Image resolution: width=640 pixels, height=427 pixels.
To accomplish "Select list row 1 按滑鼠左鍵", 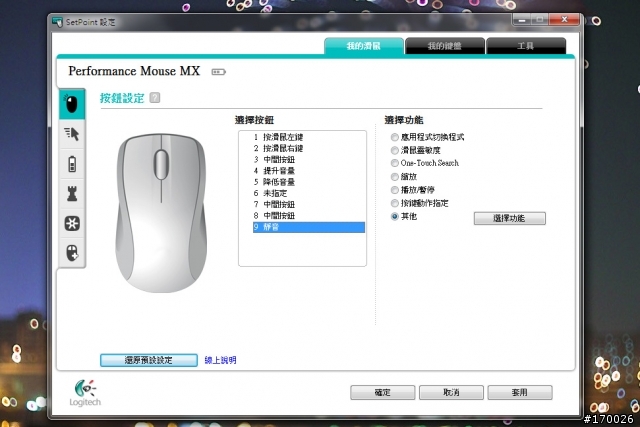I will pos(309,137).
